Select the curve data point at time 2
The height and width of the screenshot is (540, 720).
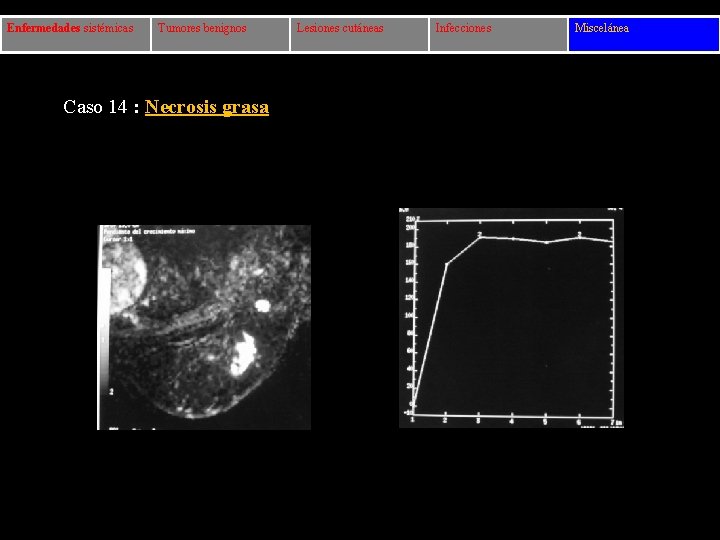446,264
